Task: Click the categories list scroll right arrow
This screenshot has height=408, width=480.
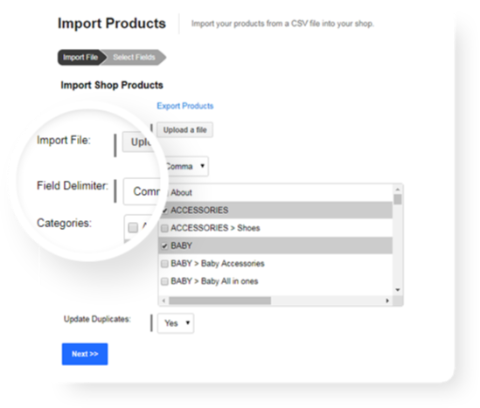Action: pos(387,301)
